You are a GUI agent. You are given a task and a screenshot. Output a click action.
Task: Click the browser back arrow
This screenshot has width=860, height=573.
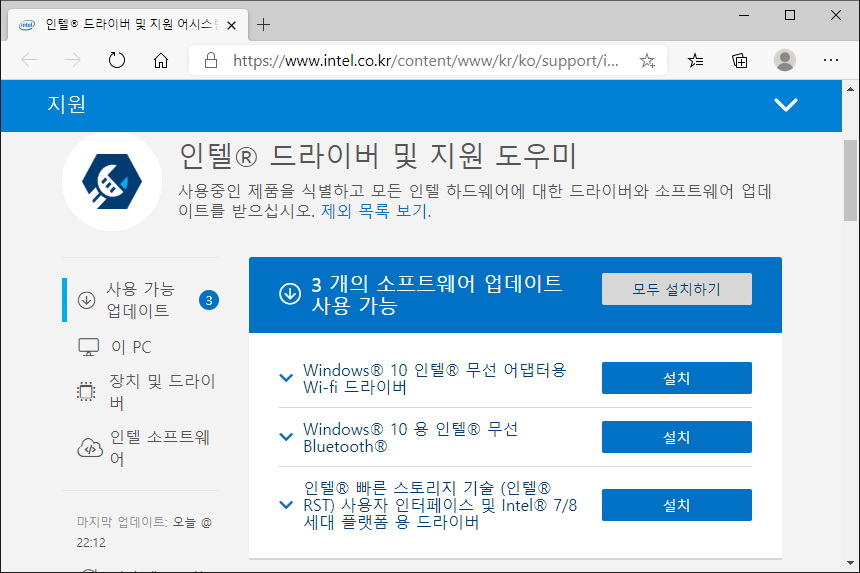tap(29, 60)
